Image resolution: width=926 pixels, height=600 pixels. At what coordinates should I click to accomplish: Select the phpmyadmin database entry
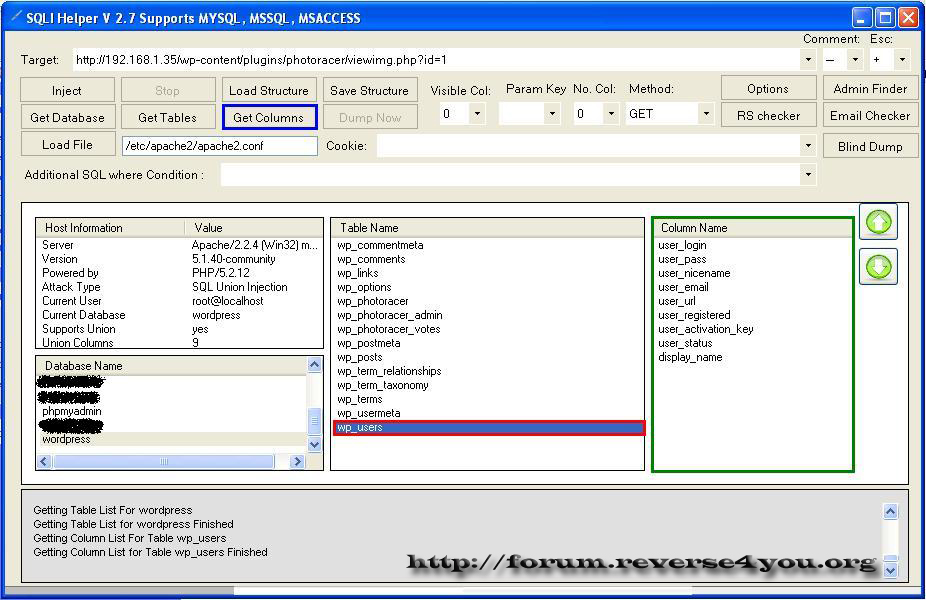pos(172,411)
